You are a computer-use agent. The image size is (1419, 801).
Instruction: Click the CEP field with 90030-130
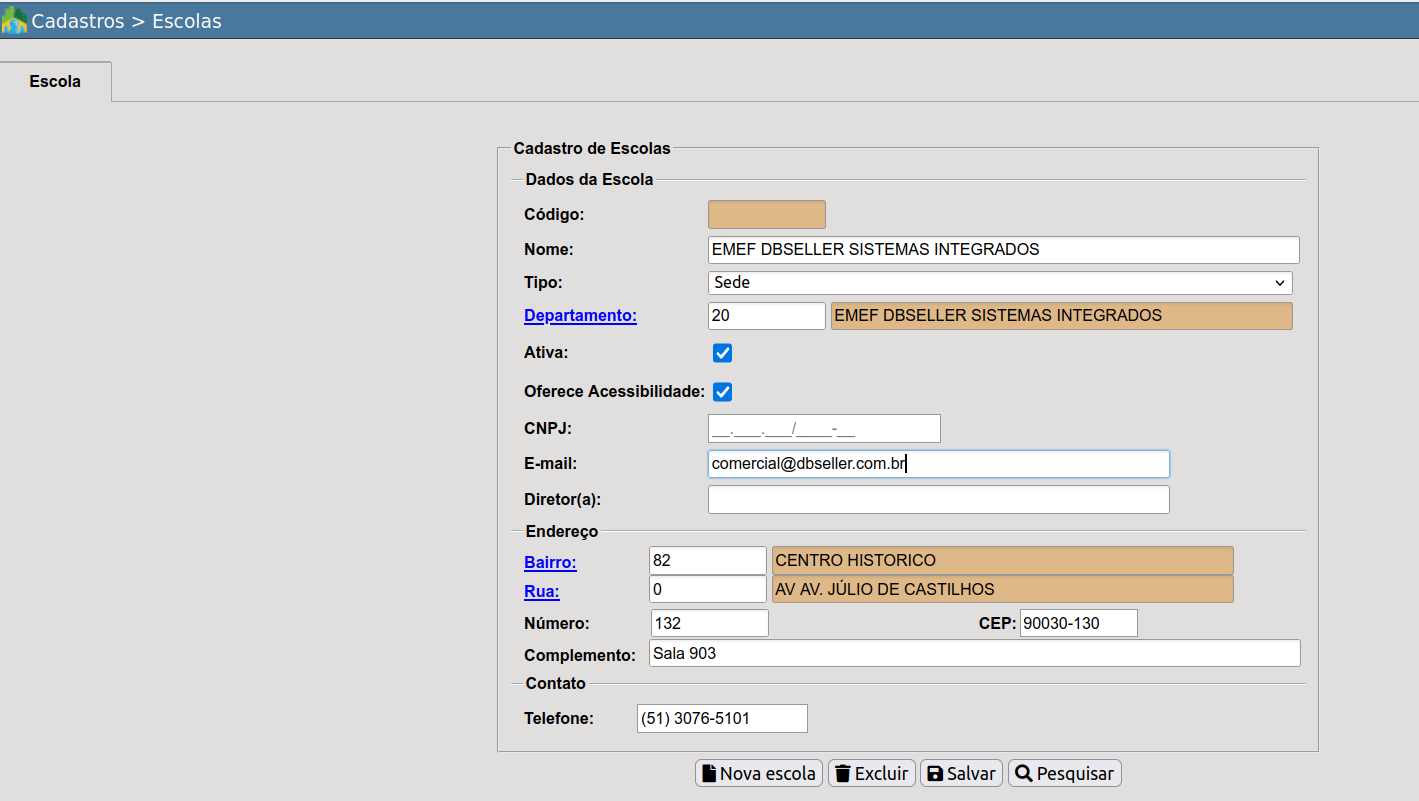(x=1078, y=623)
